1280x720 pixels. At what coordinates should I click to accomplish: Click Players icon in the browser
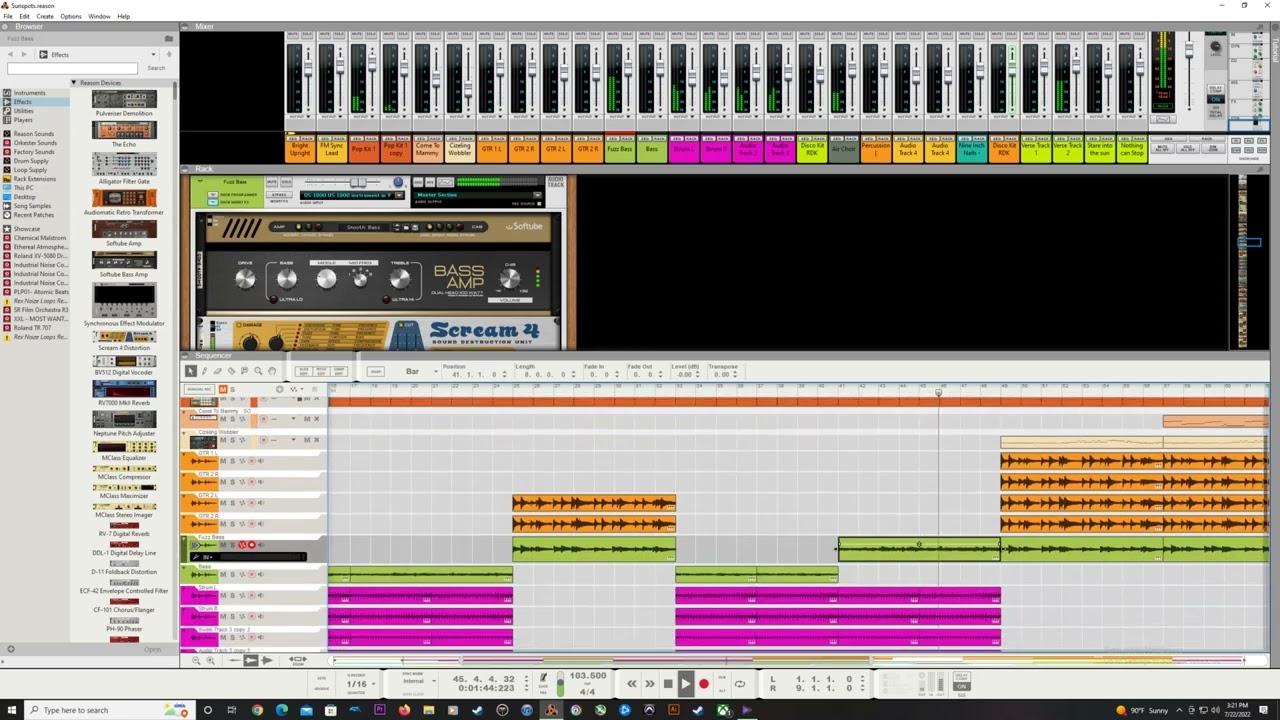pyautogui.click(x=7, y=120)
